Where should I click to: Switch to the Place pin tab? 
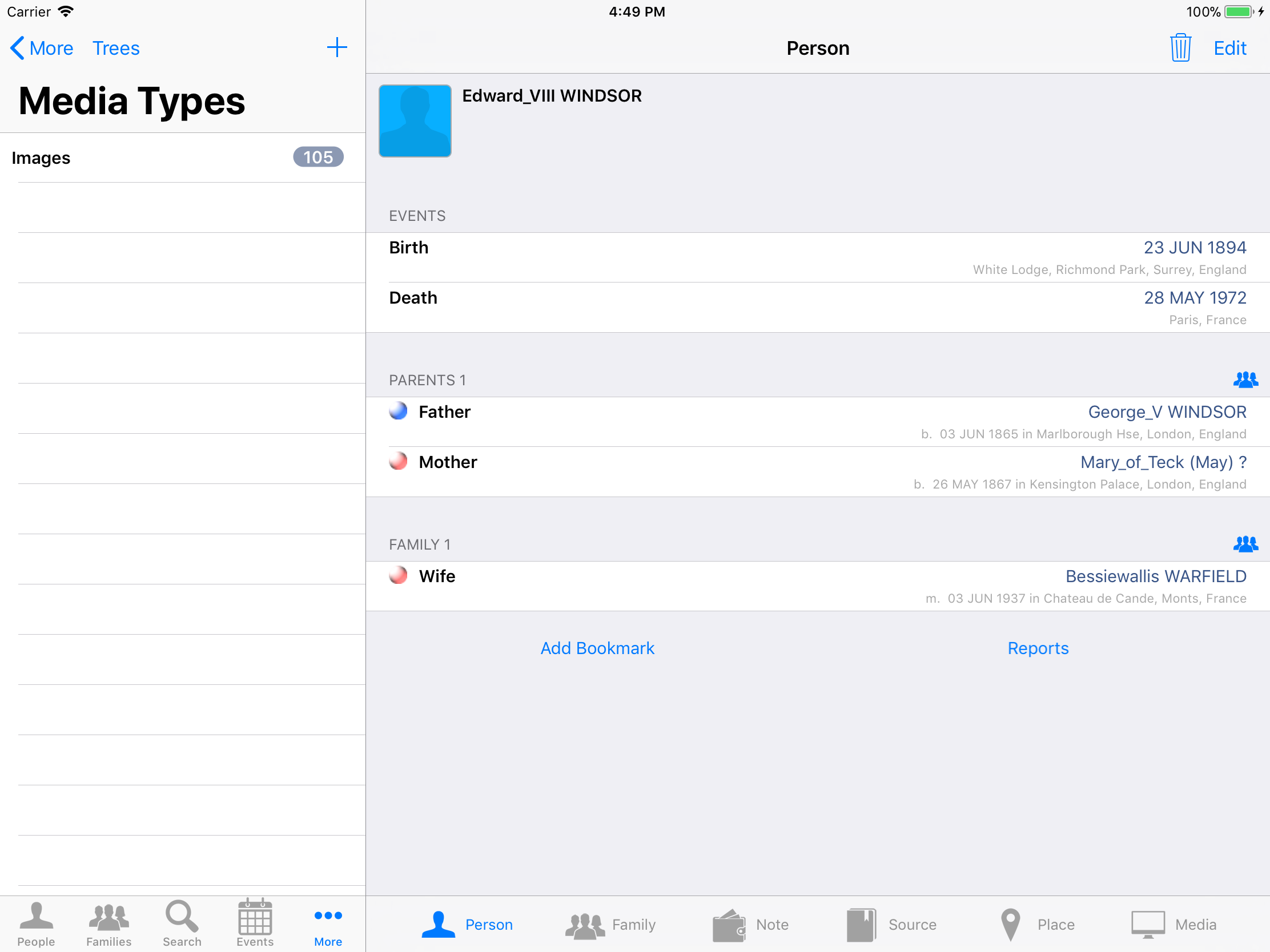pos(1036,925)
